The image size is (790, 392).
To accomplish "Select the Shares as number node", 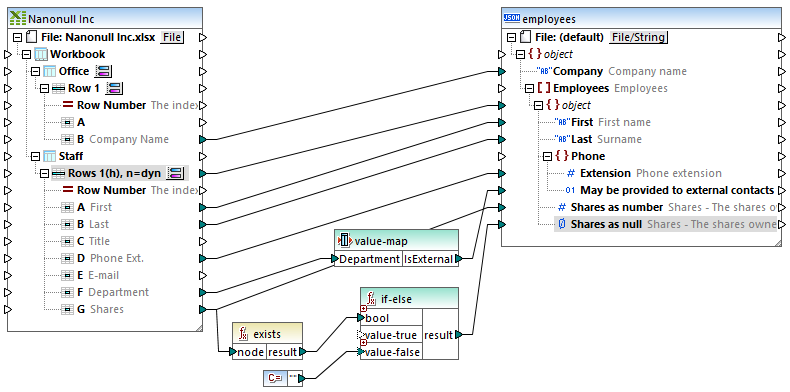I will [x=666, y=207].
